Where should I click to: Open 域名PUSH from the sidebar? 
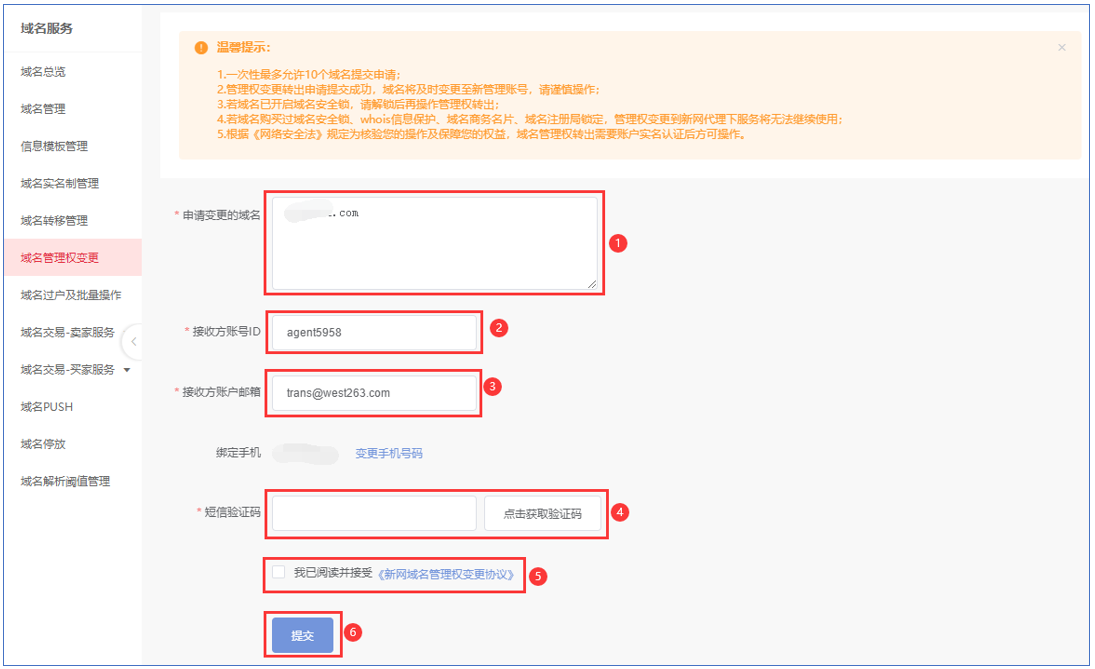(47, 407)
